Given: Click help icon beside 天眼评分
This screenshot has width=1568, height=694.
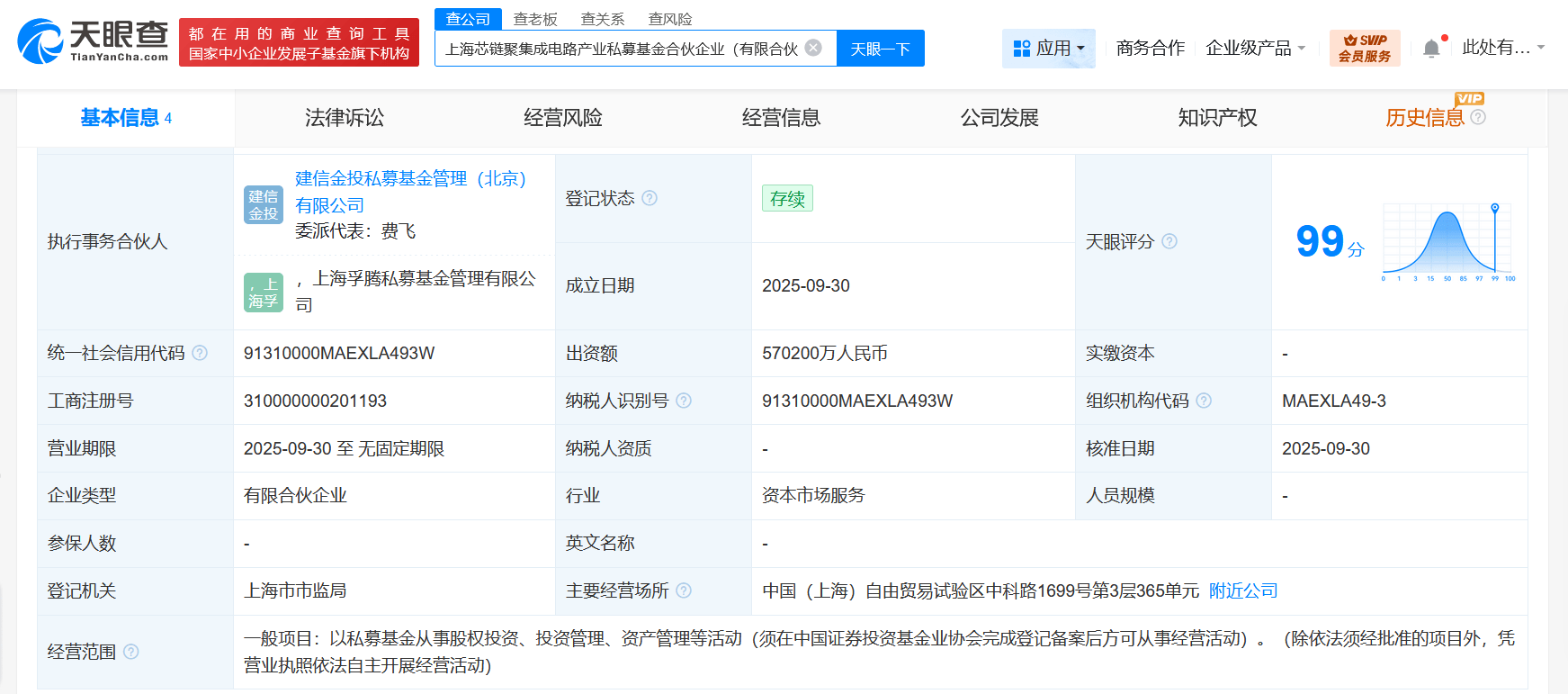Looking at the screenshot, I should coord(1169,241).
